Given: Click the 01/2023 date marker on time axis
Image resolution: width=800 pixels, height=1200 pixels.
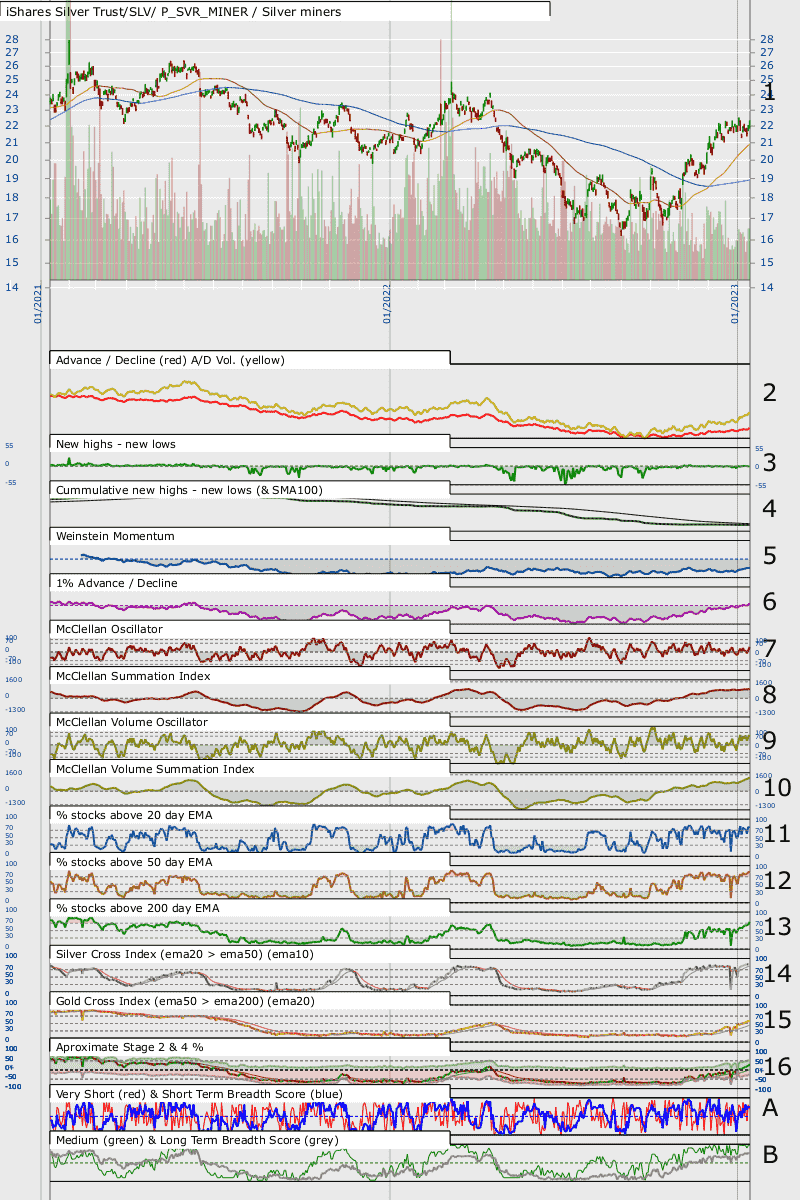Looking at the screenshot, I should click(x=734, y=303).
